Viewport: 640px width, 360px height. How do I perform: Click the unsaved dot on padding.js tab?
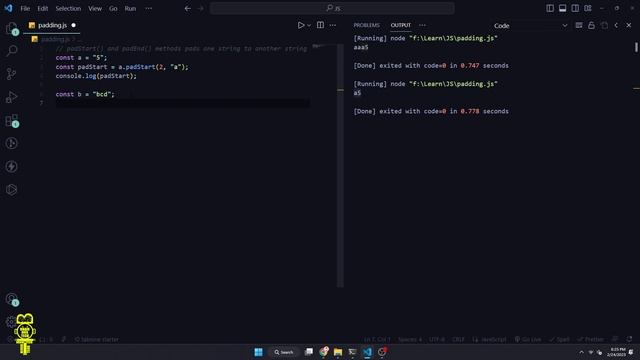73,25
